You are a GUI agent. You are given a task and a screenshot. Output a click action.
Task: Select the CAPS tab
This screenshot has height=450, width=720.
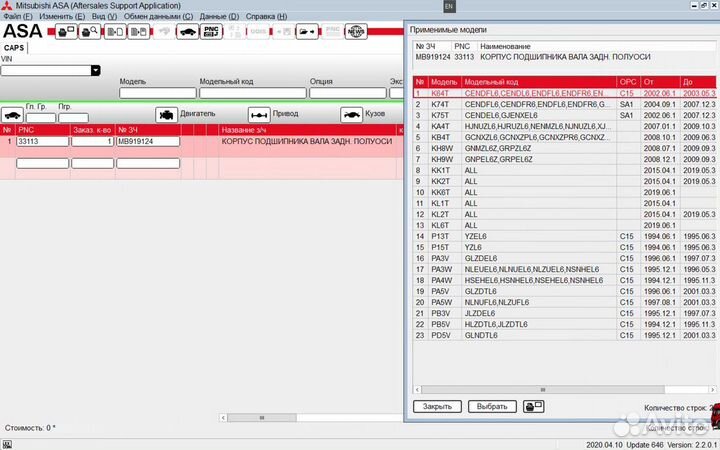click(14, 48)
